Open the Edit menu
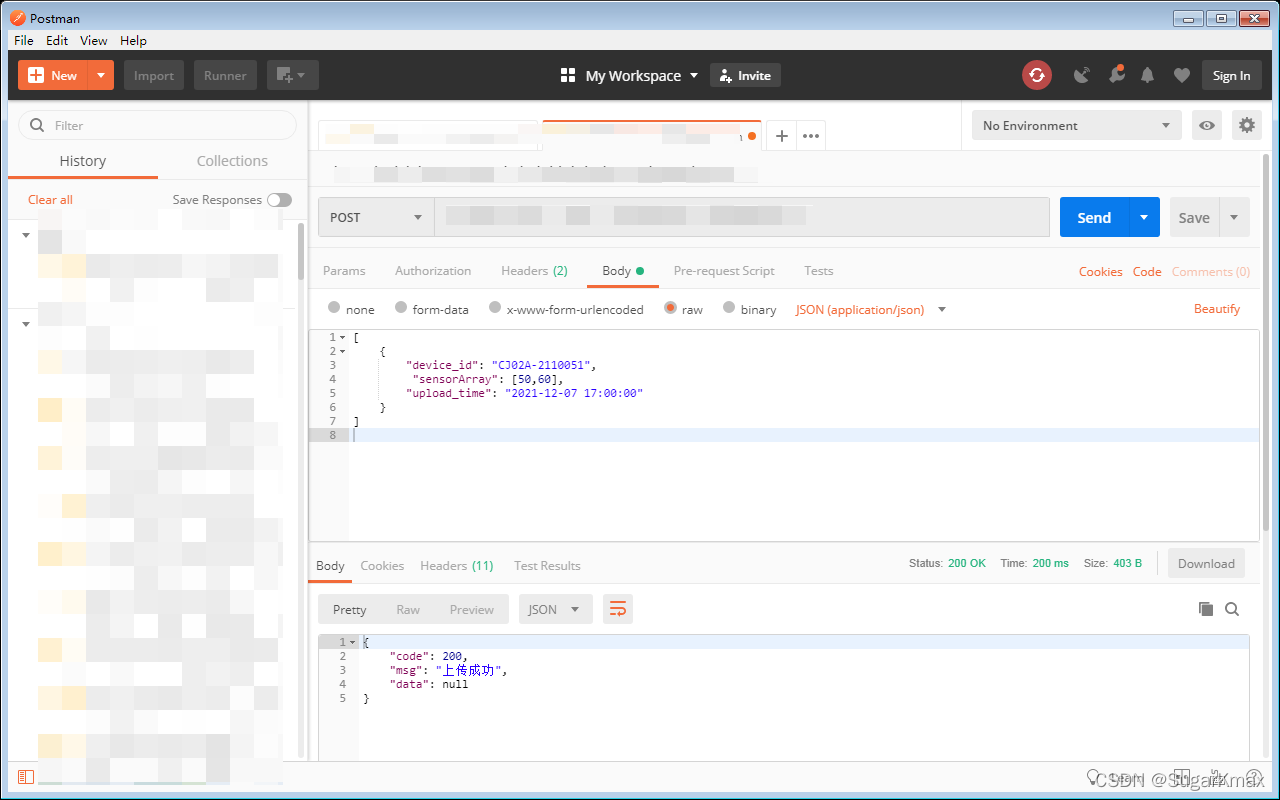The height and width of the screenshot is (800, 1280). pos(57,40)
